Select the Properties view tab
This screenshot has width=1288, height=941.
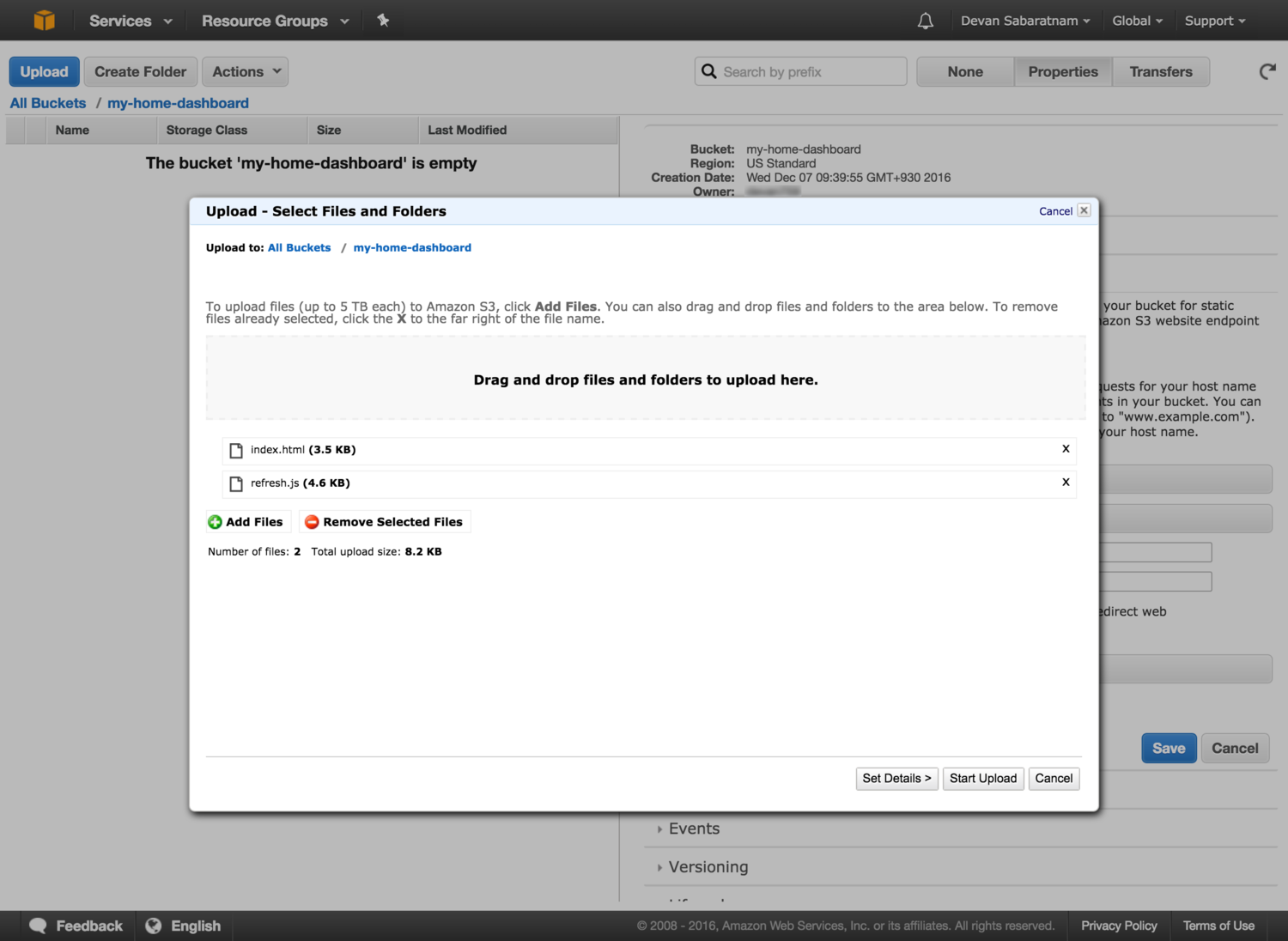pos(1063,72)
